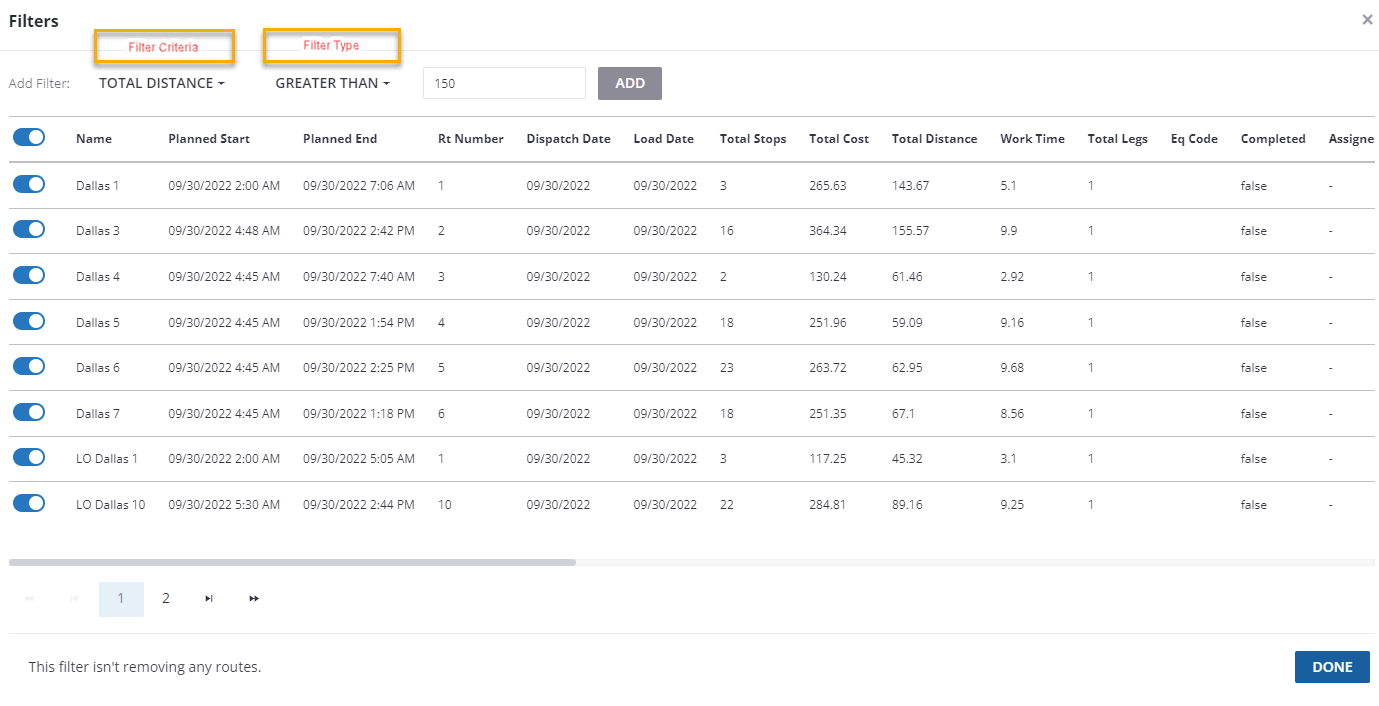Click the 09/30/2022 7:06 AM planned end

coord(359,185)
